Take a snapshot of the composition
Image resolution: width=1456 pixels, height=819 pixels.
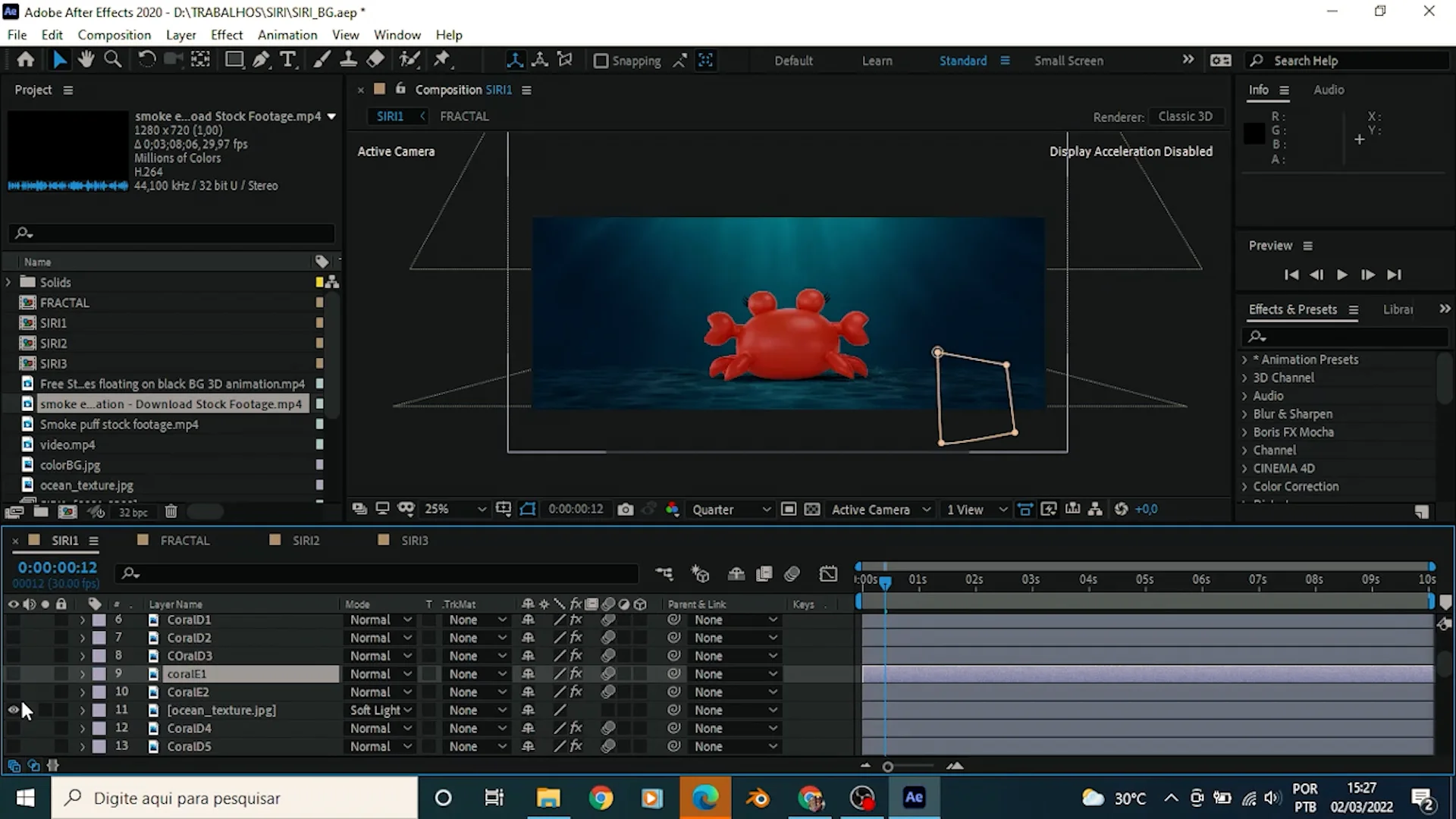pos(626,509)
